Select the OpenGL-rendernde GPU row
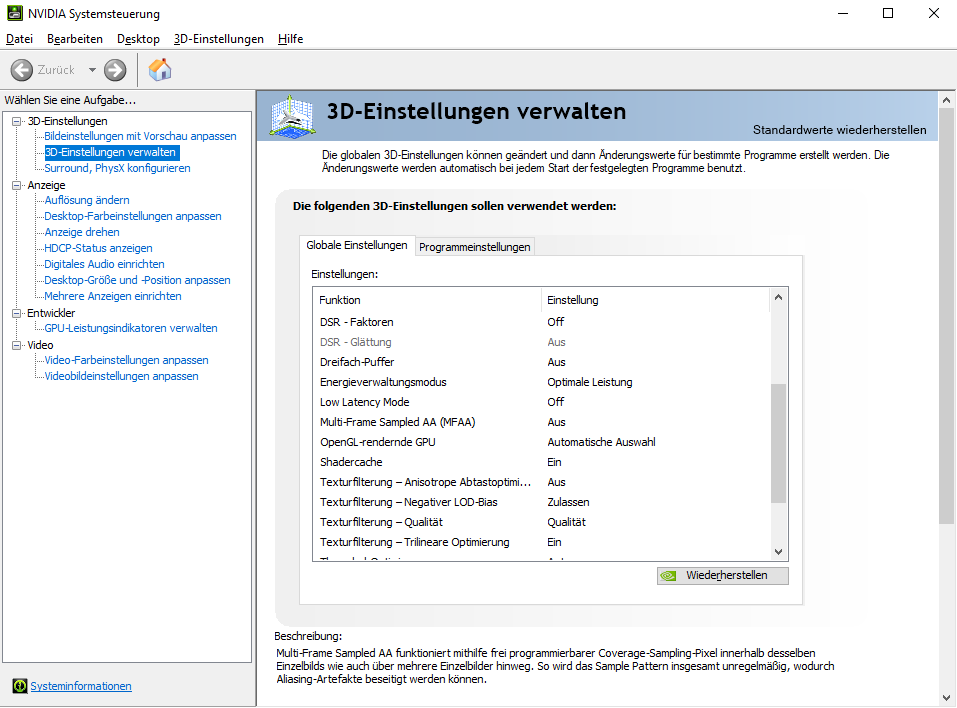Image resolution: width=957 pixels, height=708 pixels. [541, 442]
